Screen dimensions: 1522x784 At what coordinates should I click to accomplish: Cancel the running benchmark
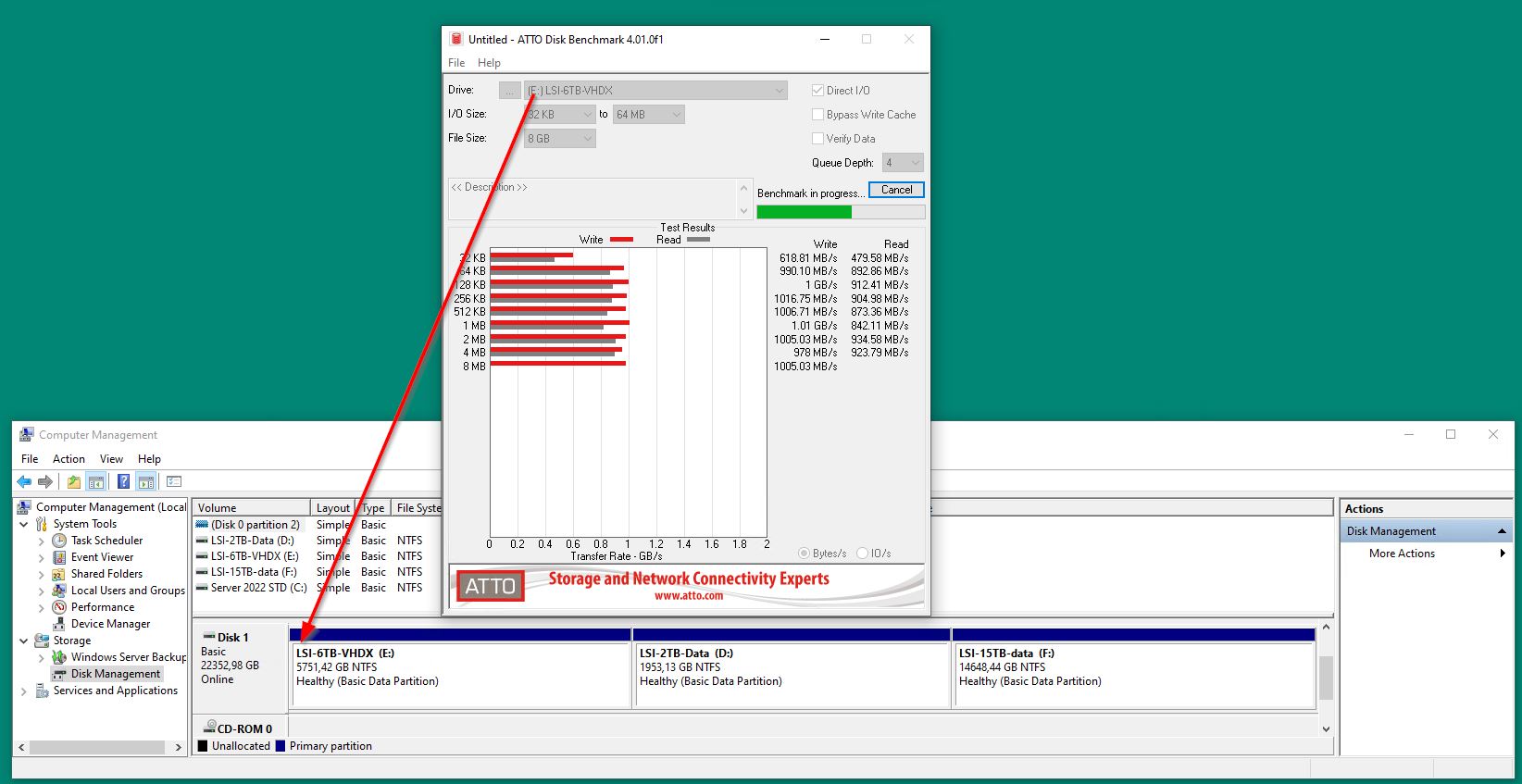896,190
